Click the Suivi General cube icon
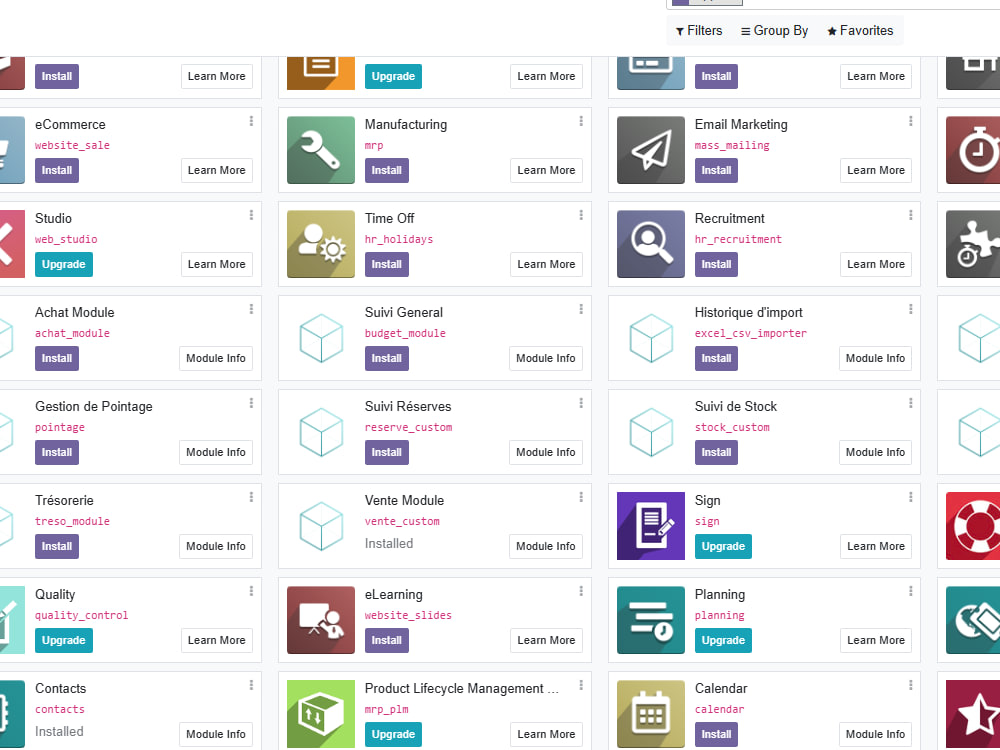The image size is (1000, 750). tap(321, 338)
